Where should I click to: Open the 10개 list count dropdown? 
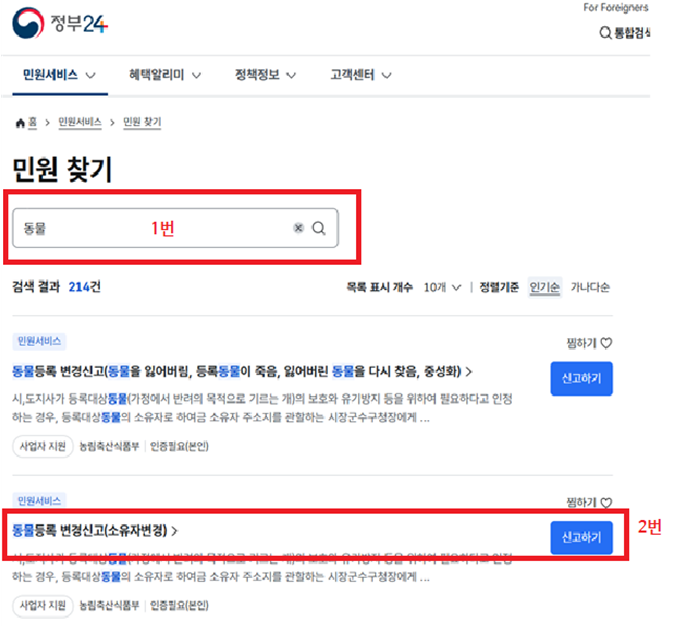pos(442,287)
